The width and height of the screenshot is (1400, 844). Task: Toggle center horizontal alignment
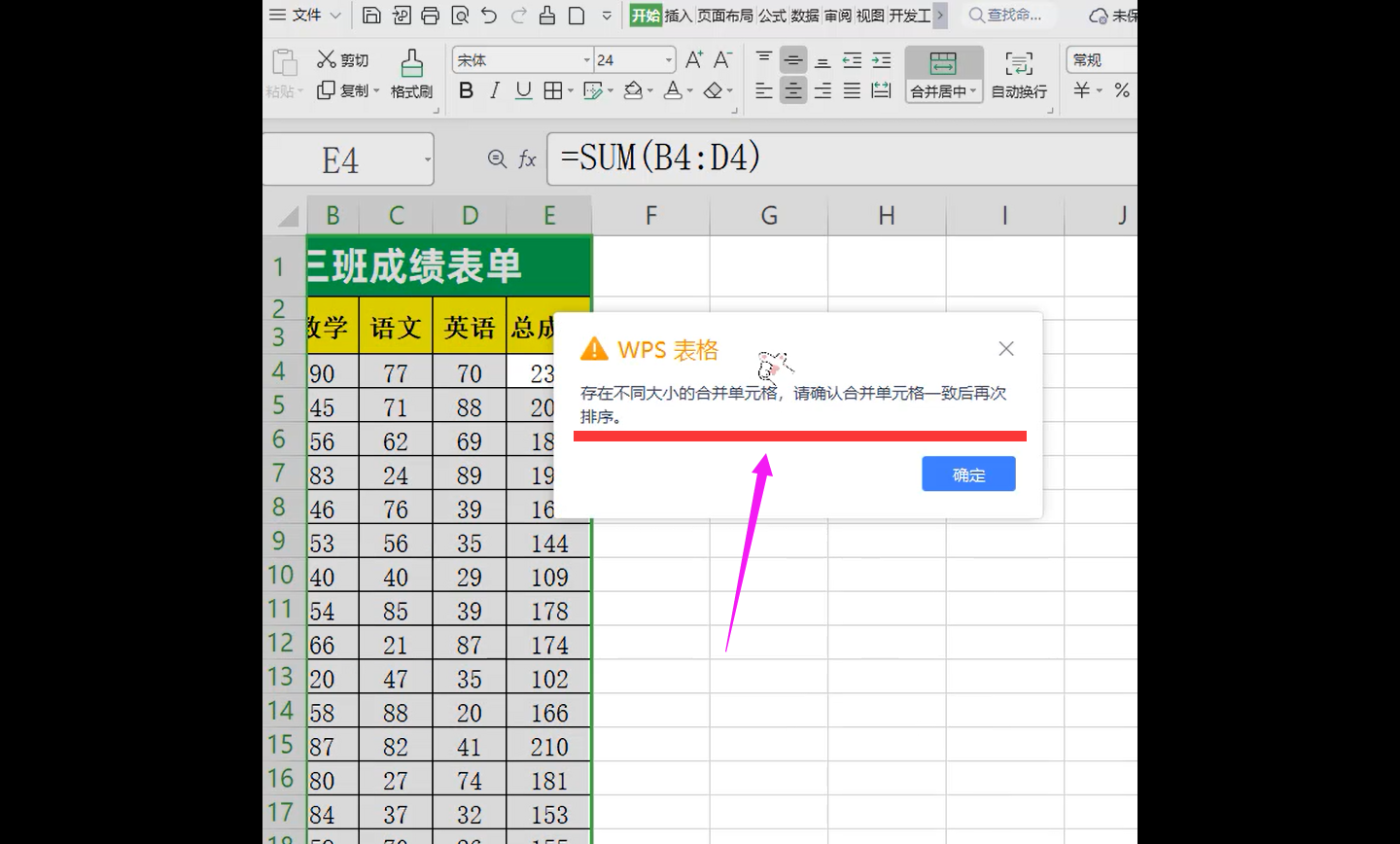click(x=793, y=90)
